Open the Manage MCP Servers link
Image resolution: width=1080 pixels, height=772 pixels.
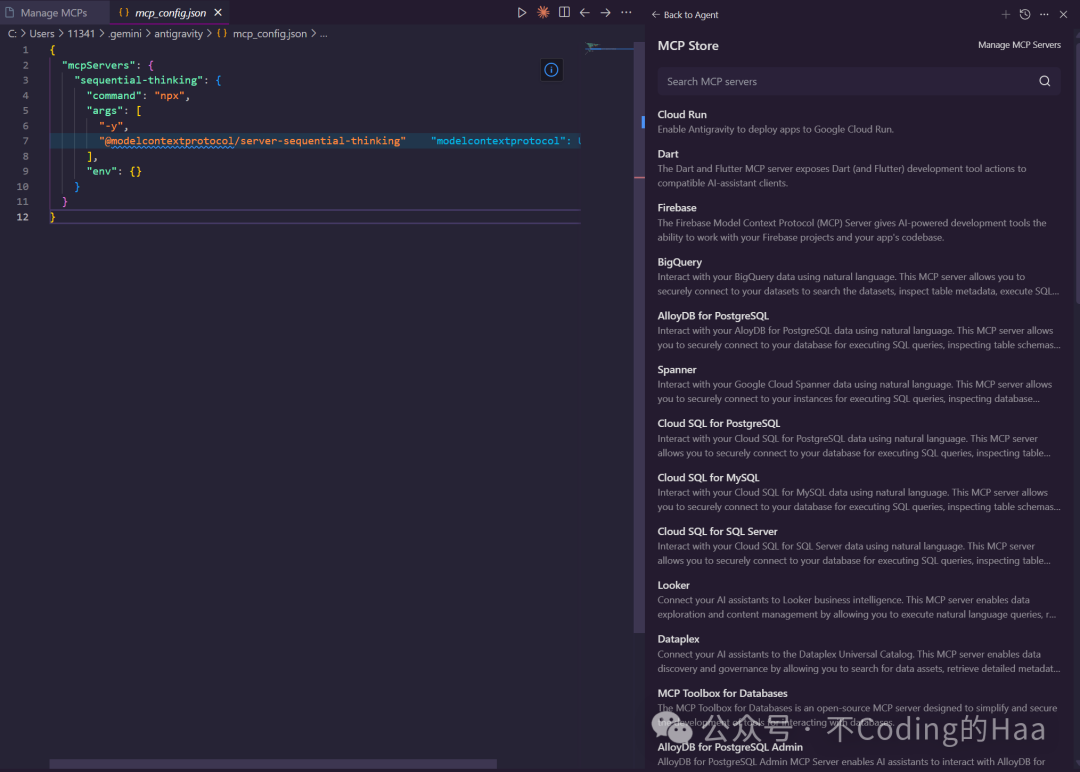pos(1019,45)
